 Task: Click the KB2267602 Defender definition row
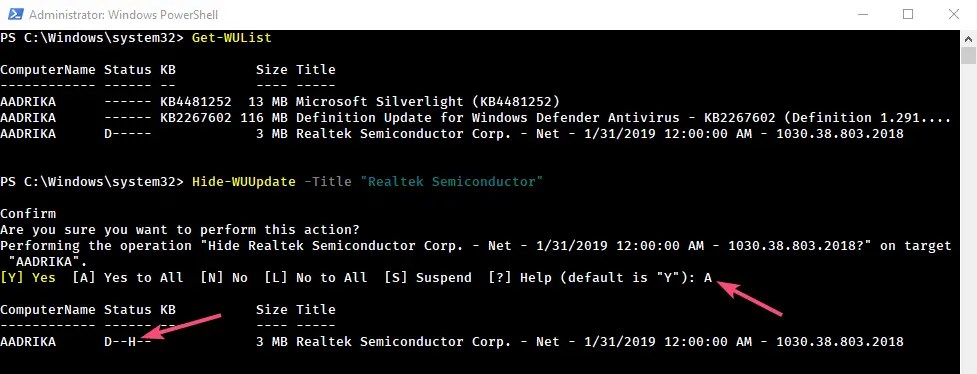(476, 118)
